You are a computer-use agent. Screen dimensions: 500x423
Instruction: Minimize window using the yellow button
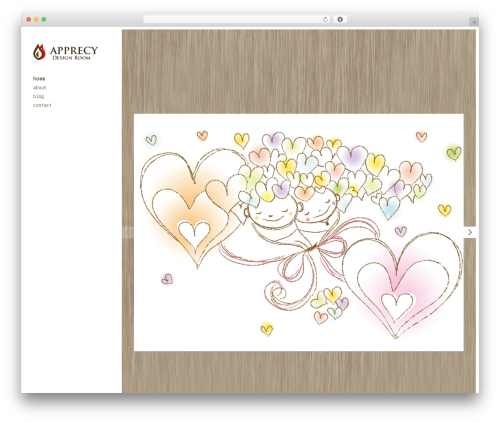36,19
